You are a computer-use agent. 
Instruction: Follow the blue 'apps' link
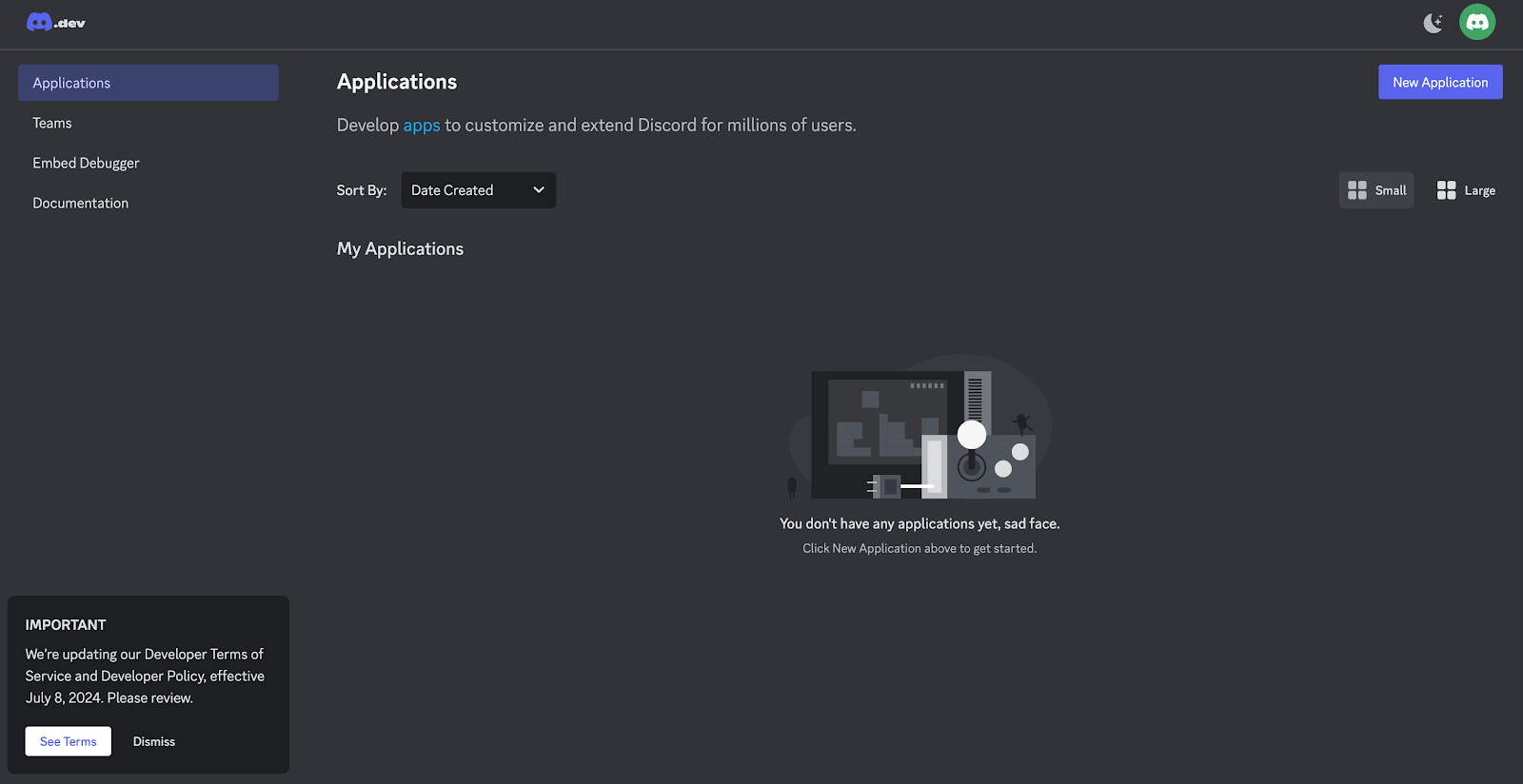pos(422,125)
